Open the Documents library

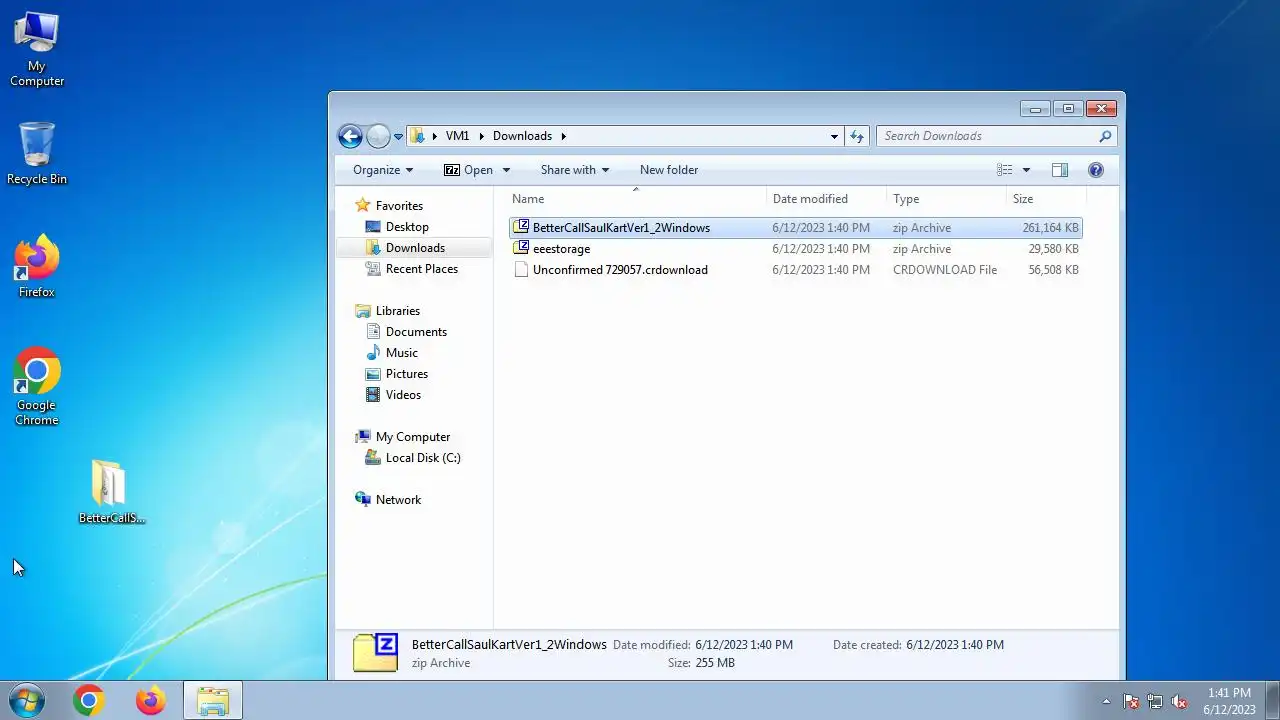416,331
